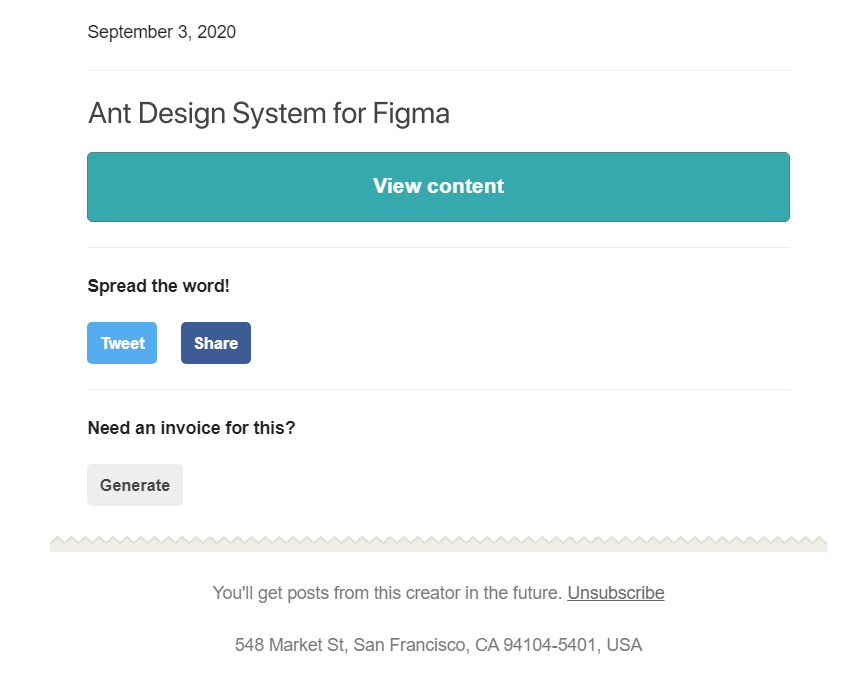Click the 548 Market St address line
The image size is (866, 684).
pyautogui.click(x=439, y=645)
